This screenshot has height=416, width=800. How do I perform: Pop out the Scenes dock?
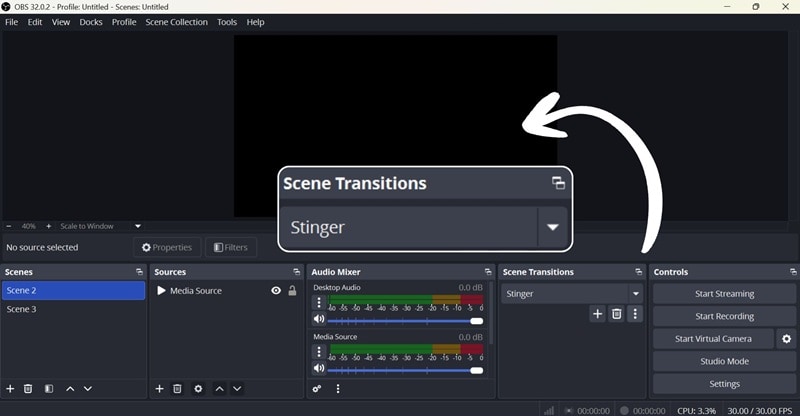click(139, 272)
